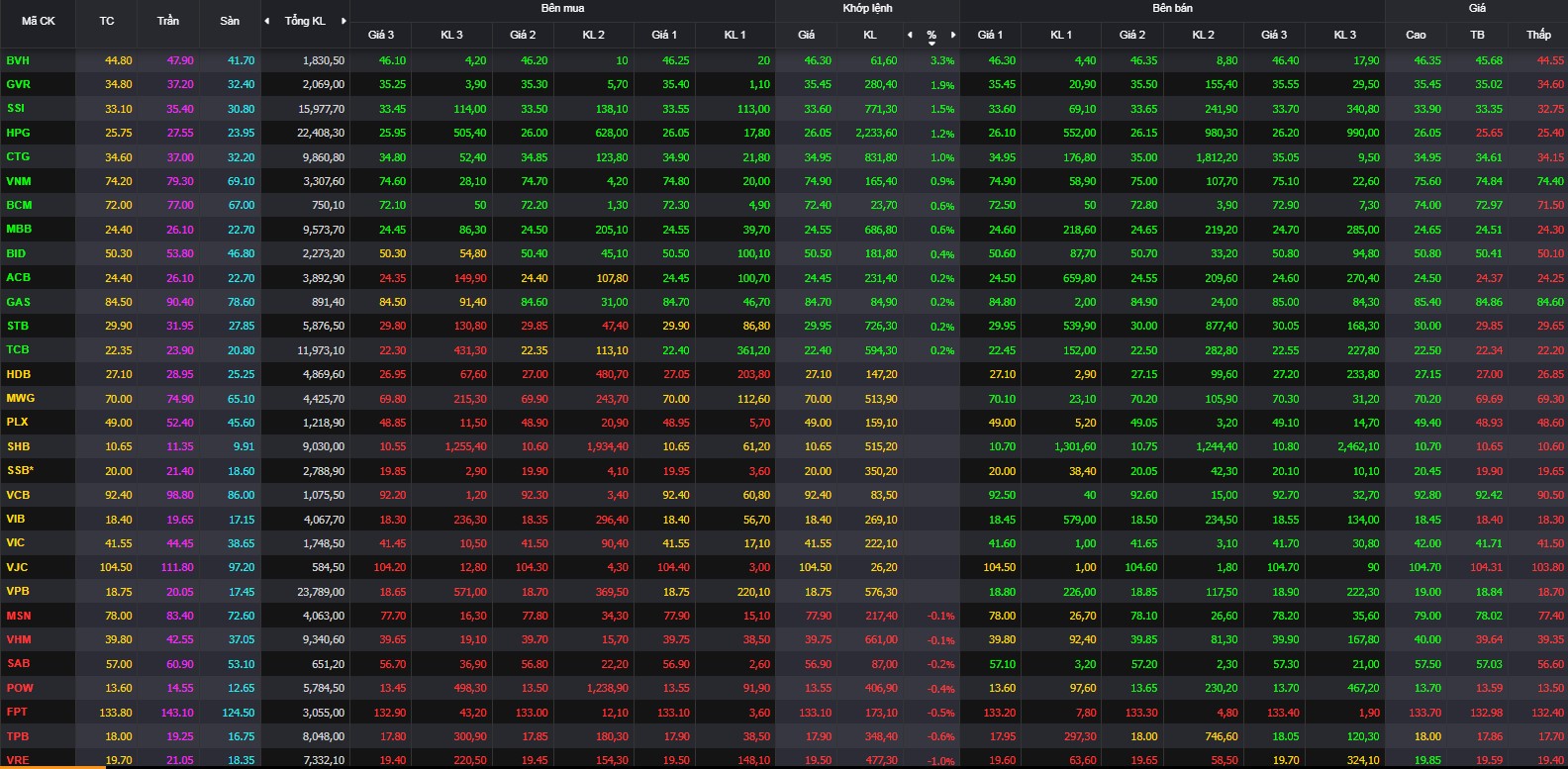Open the VNM stock symbol
Screen dimensions: 1568x769
(x=19, y=181)
